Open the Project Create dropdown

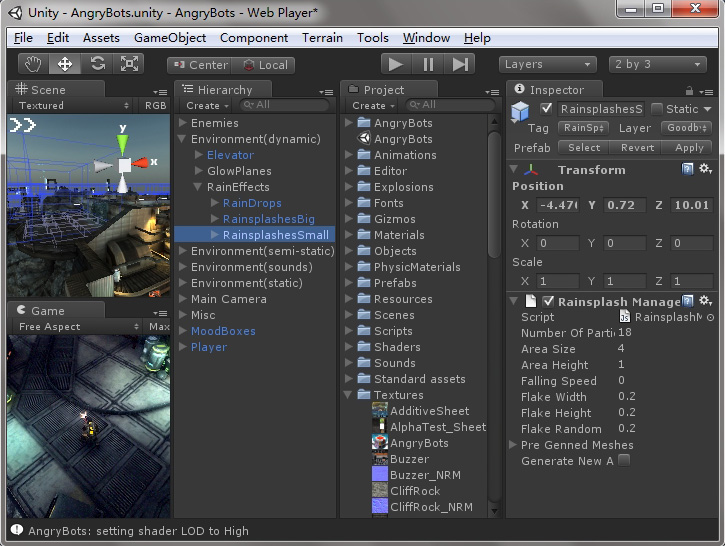click(x=373, y=105)
